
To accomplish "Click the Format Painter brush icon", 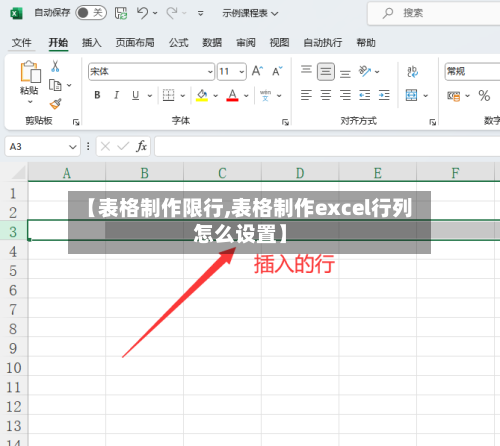I will coord(55,104).
